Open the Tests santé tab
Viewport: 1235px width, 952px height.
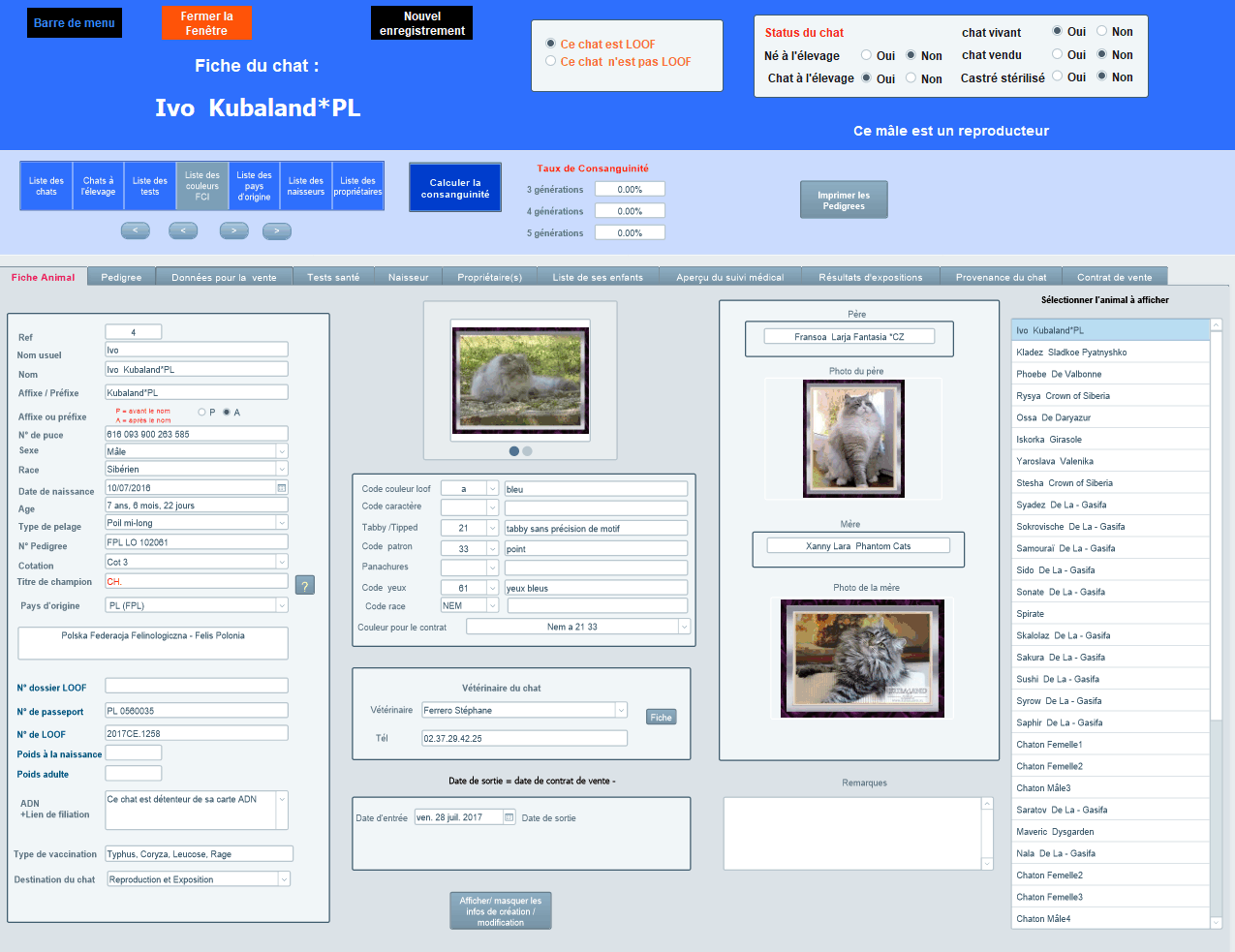pyautogui.click(x=333, y=277)
